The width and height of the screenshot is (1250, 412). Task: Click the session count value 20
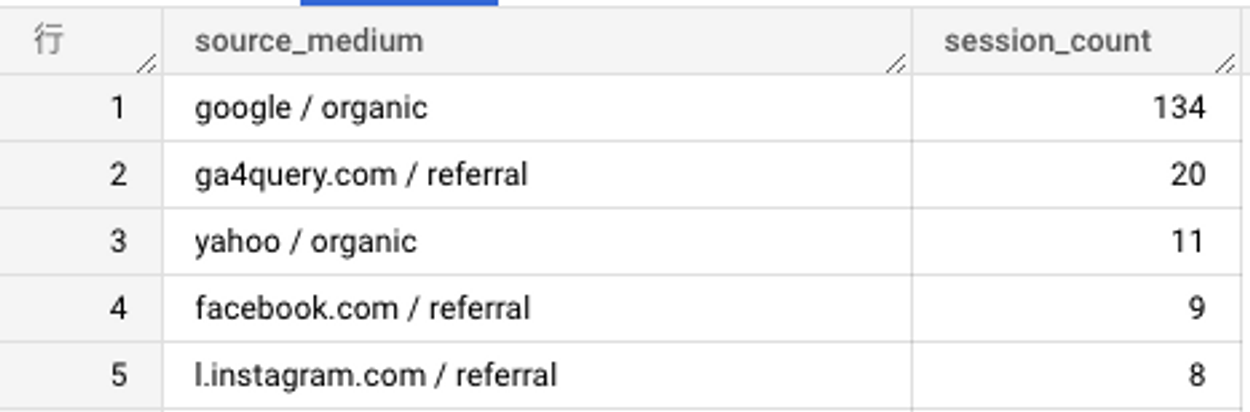1188,174
